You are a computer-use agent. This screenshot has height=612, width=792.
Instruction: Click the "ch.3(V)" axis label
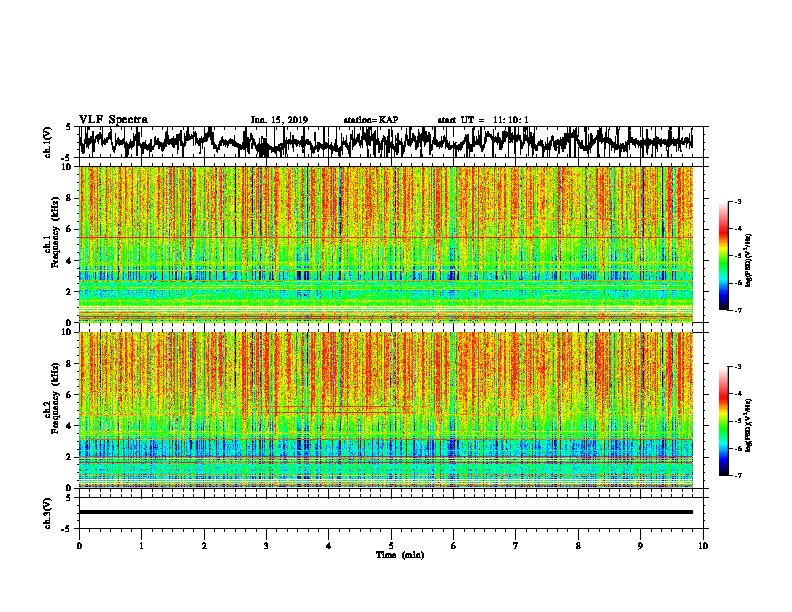tap(48, 513)
